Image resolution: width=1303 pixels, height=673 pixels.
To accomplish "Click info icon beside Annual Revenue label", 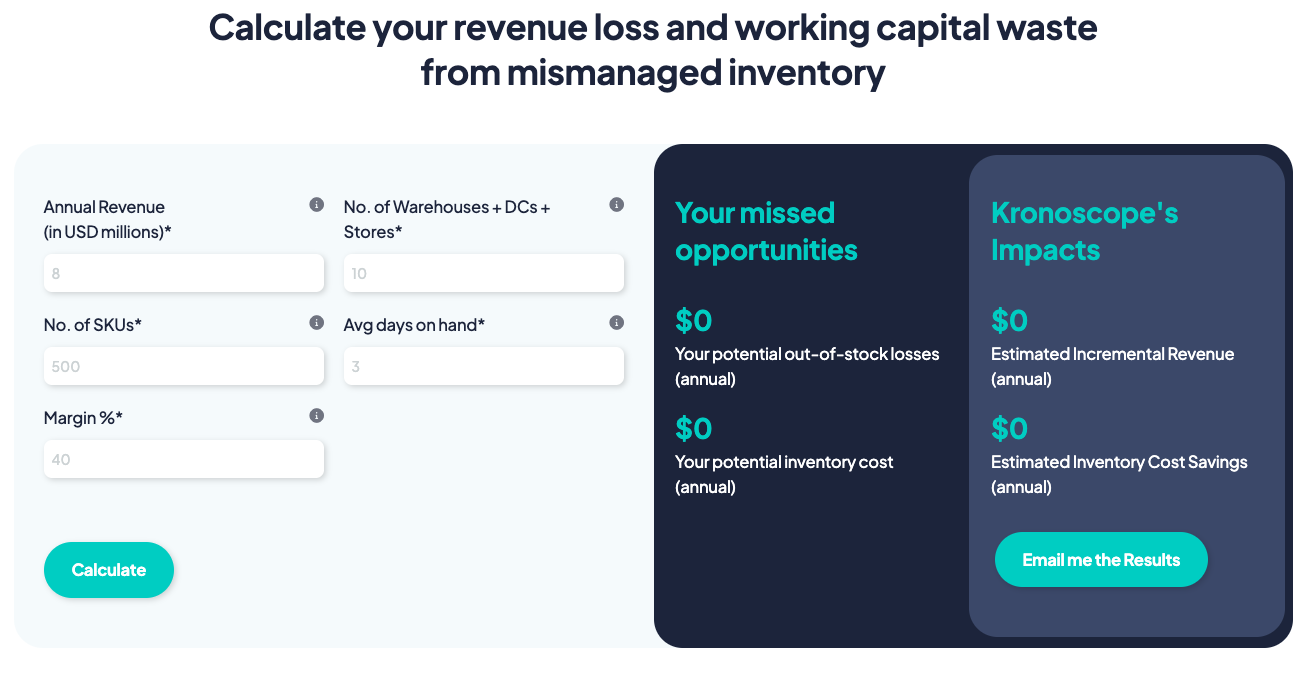I will 316,205.
